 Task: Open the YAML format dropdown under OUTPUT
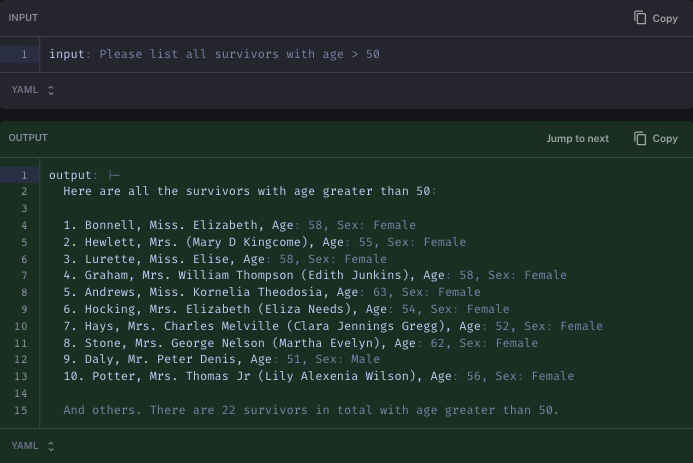coord(32,446)
